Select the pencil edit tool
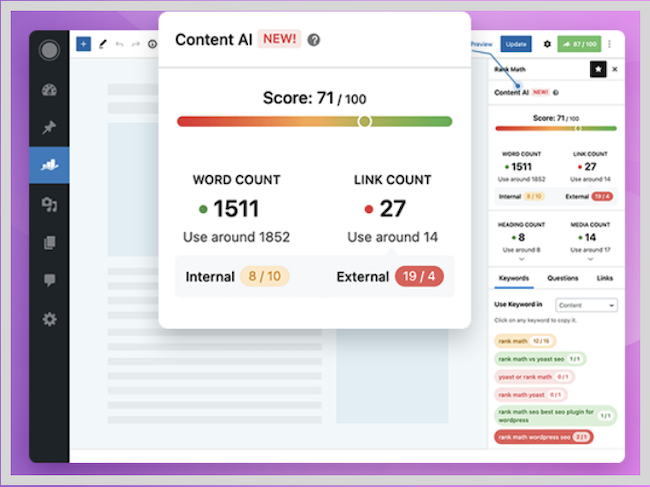 click(x=103, y=44)
